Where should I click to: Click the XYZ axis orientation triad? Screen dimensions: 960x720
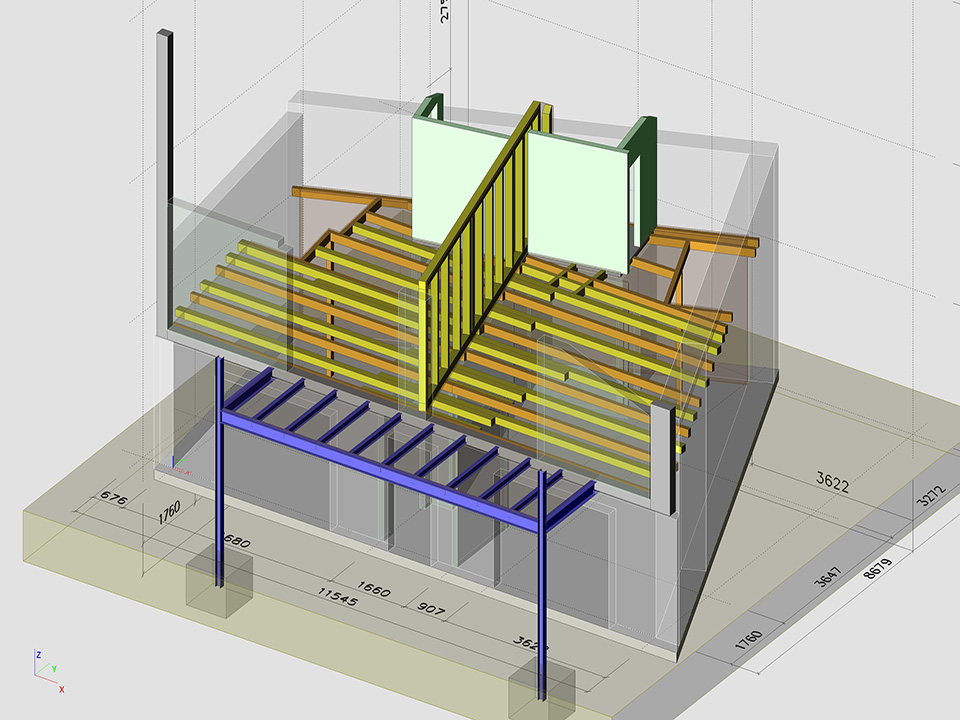46,669
